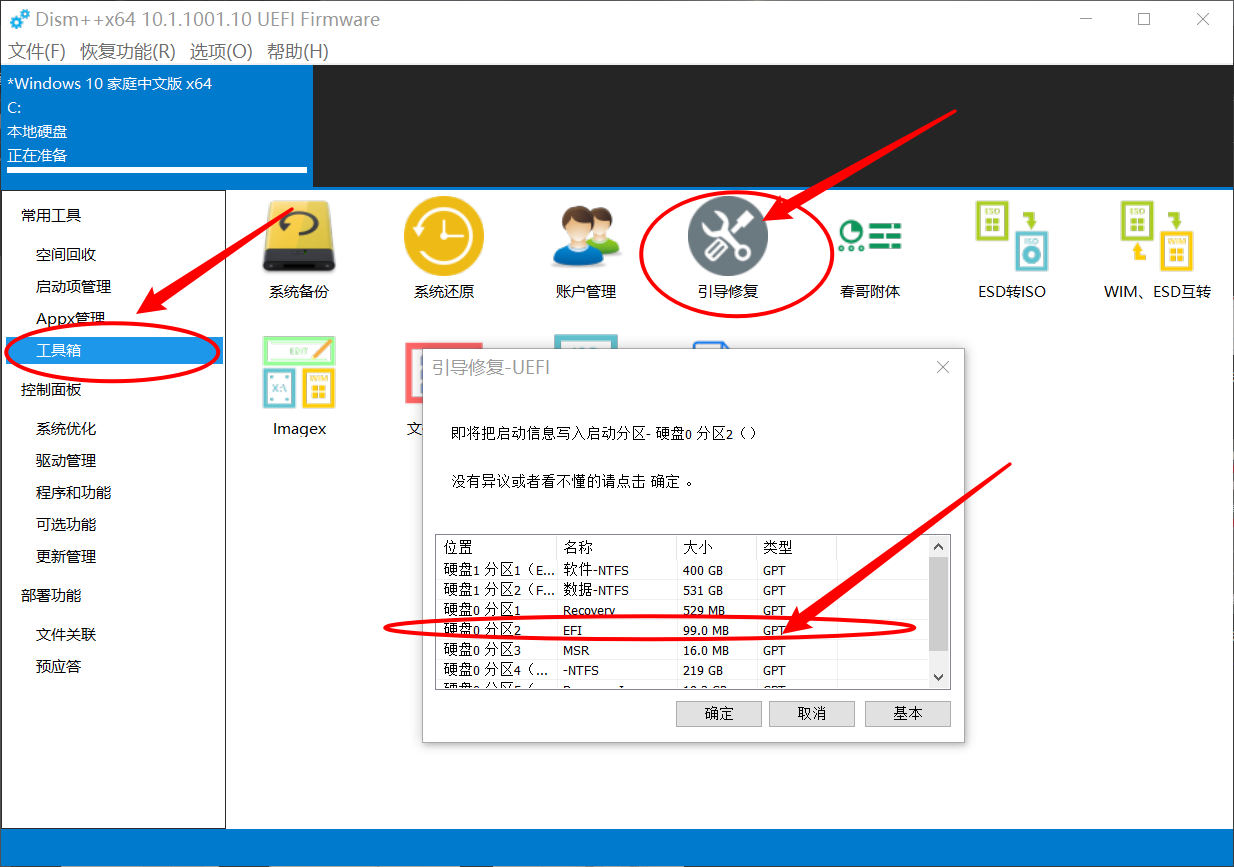Launch the ESD转ISO converter
The image size is (1234, 867).
tap(1011, 236)
